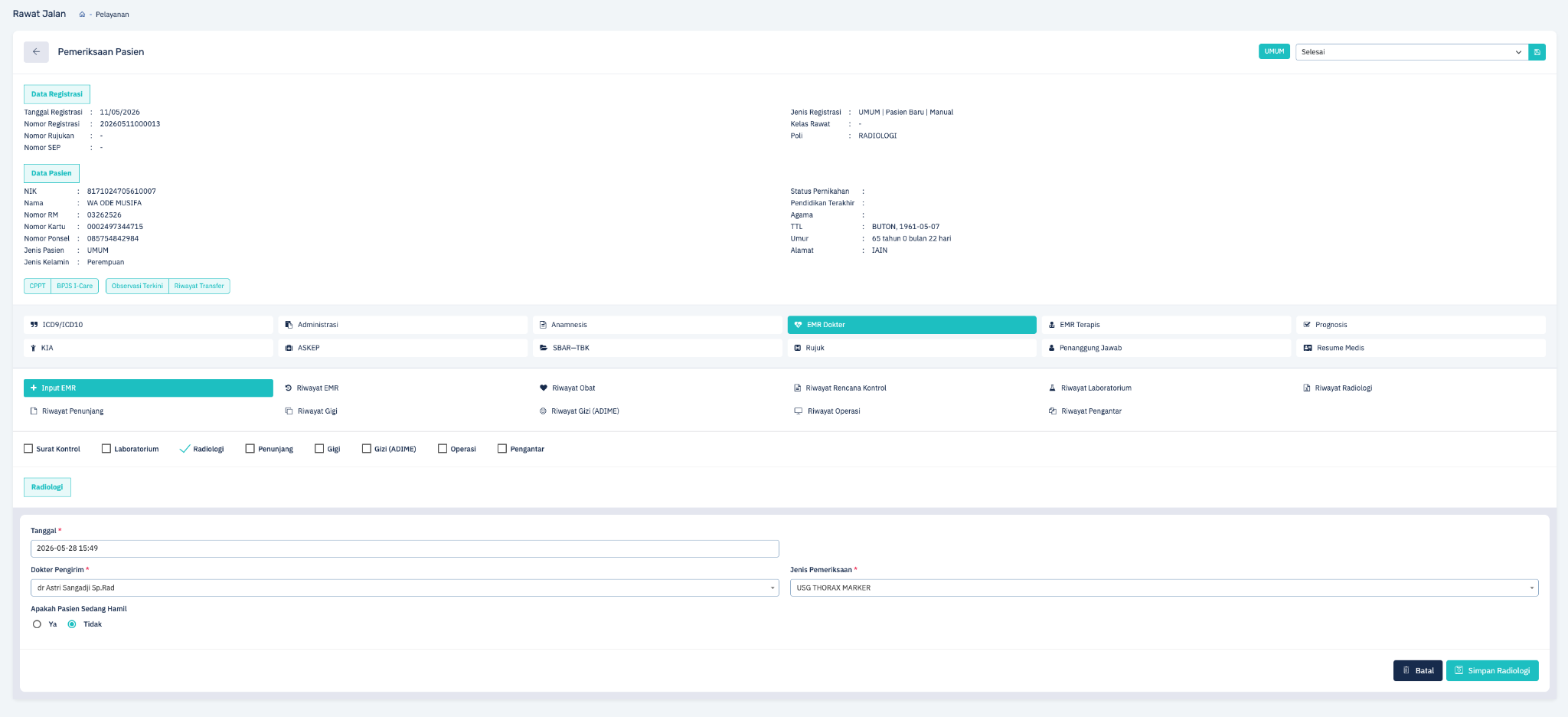
Task: Open the Riwayat Pengantar icon
Action: coord(1053,411)
